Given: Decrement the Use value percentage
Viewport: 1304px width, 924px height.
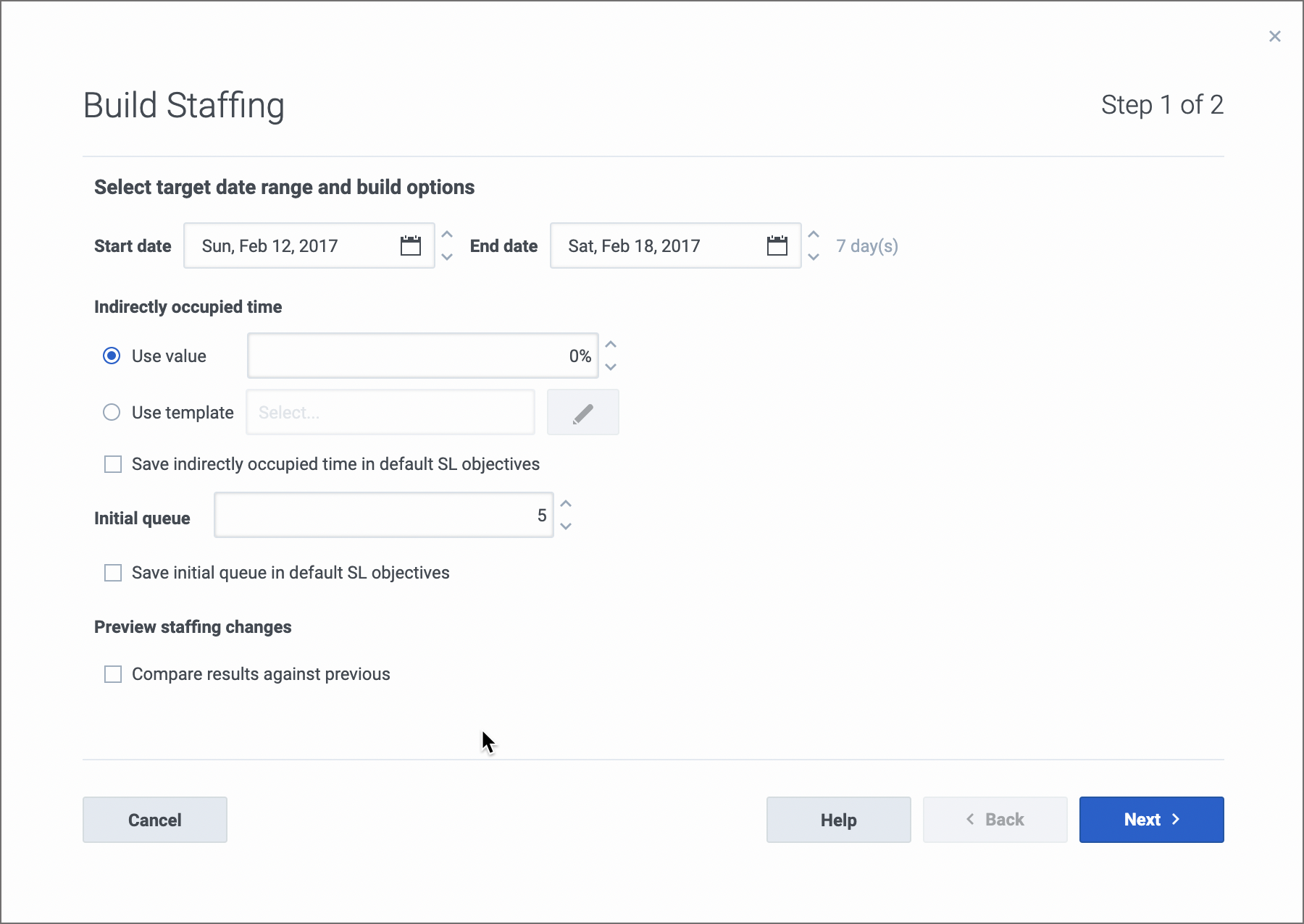Looking at the screenshot, I should 611,367.
